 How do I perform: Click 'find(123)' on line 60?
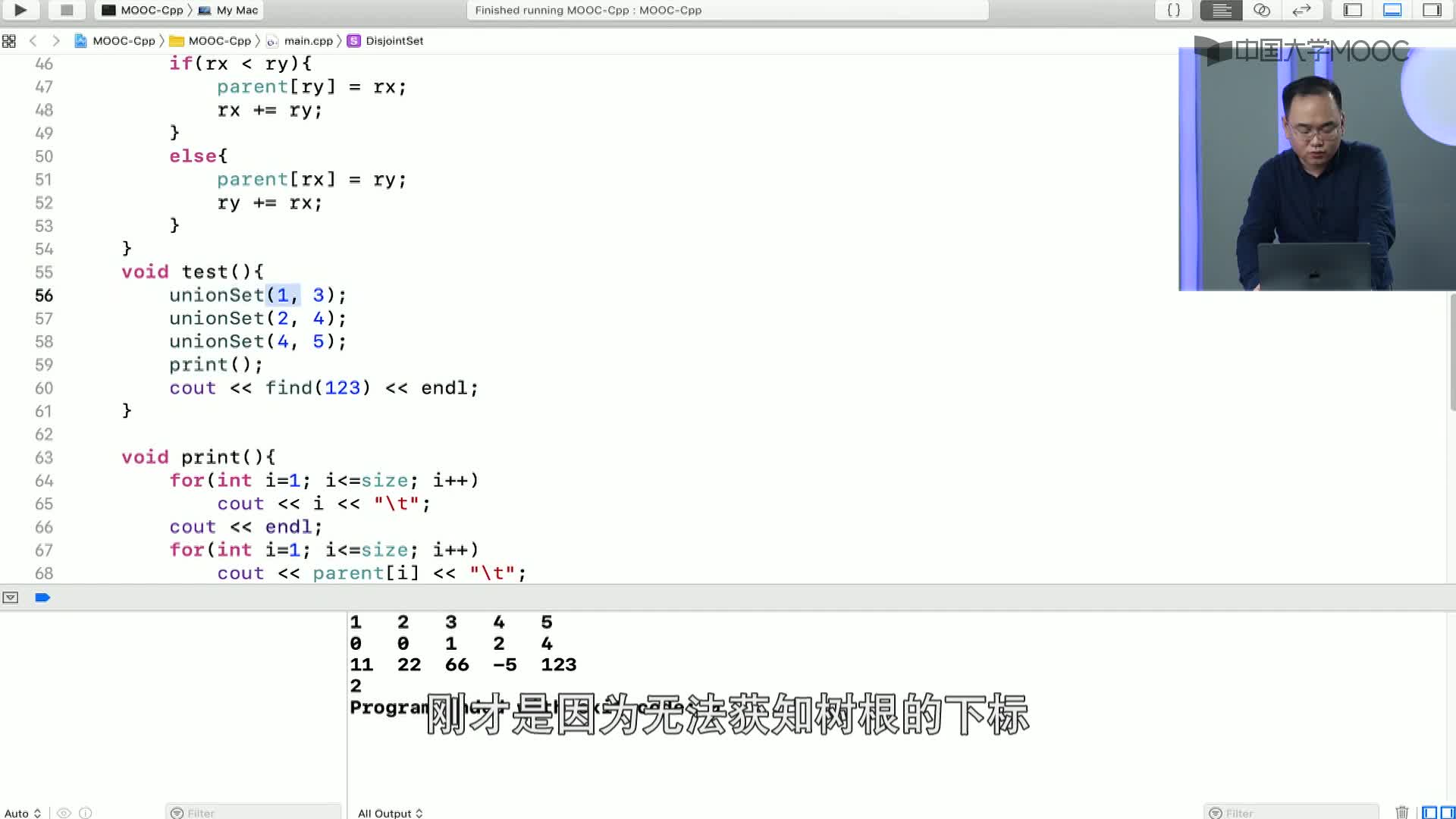pos(318,388)
